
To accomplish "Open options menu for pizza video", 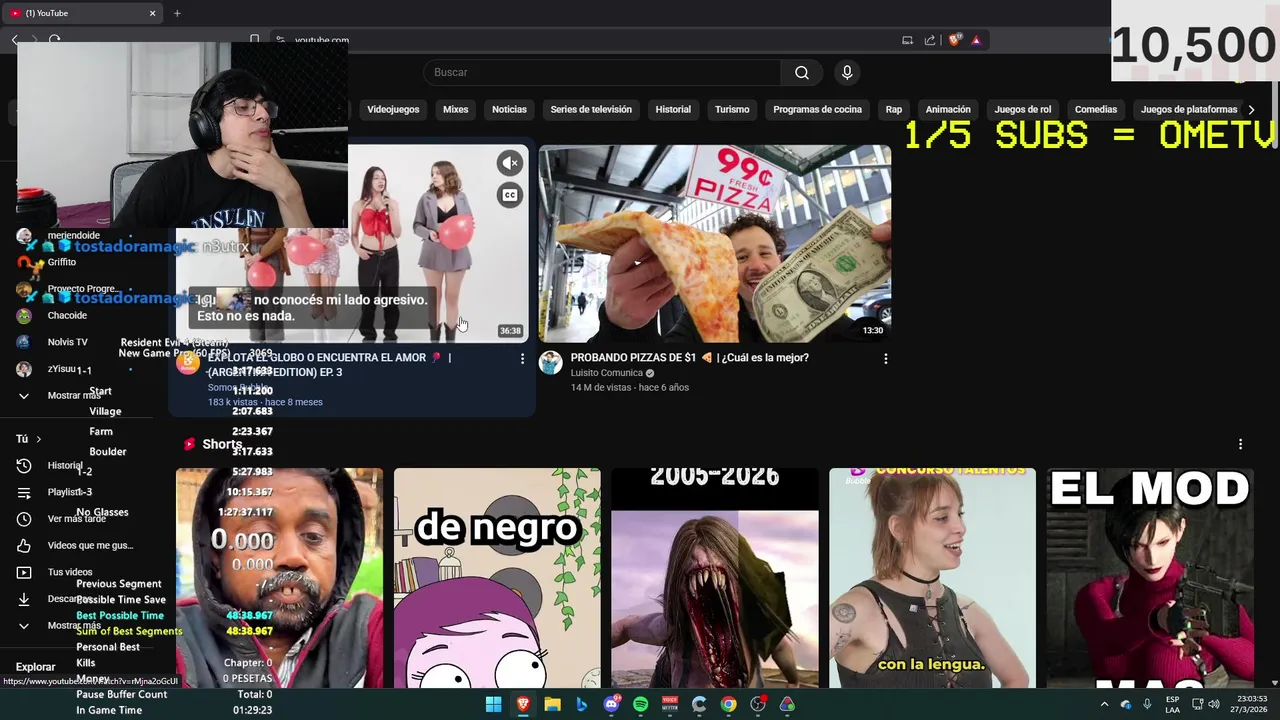I will (885, 358).
